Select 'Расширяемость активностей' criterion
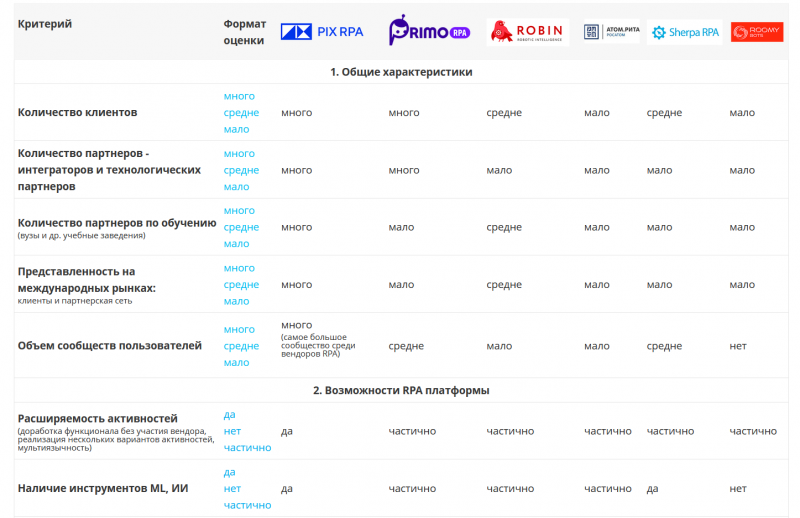This screenshot has height=518, width=800. tap(97, 418)
